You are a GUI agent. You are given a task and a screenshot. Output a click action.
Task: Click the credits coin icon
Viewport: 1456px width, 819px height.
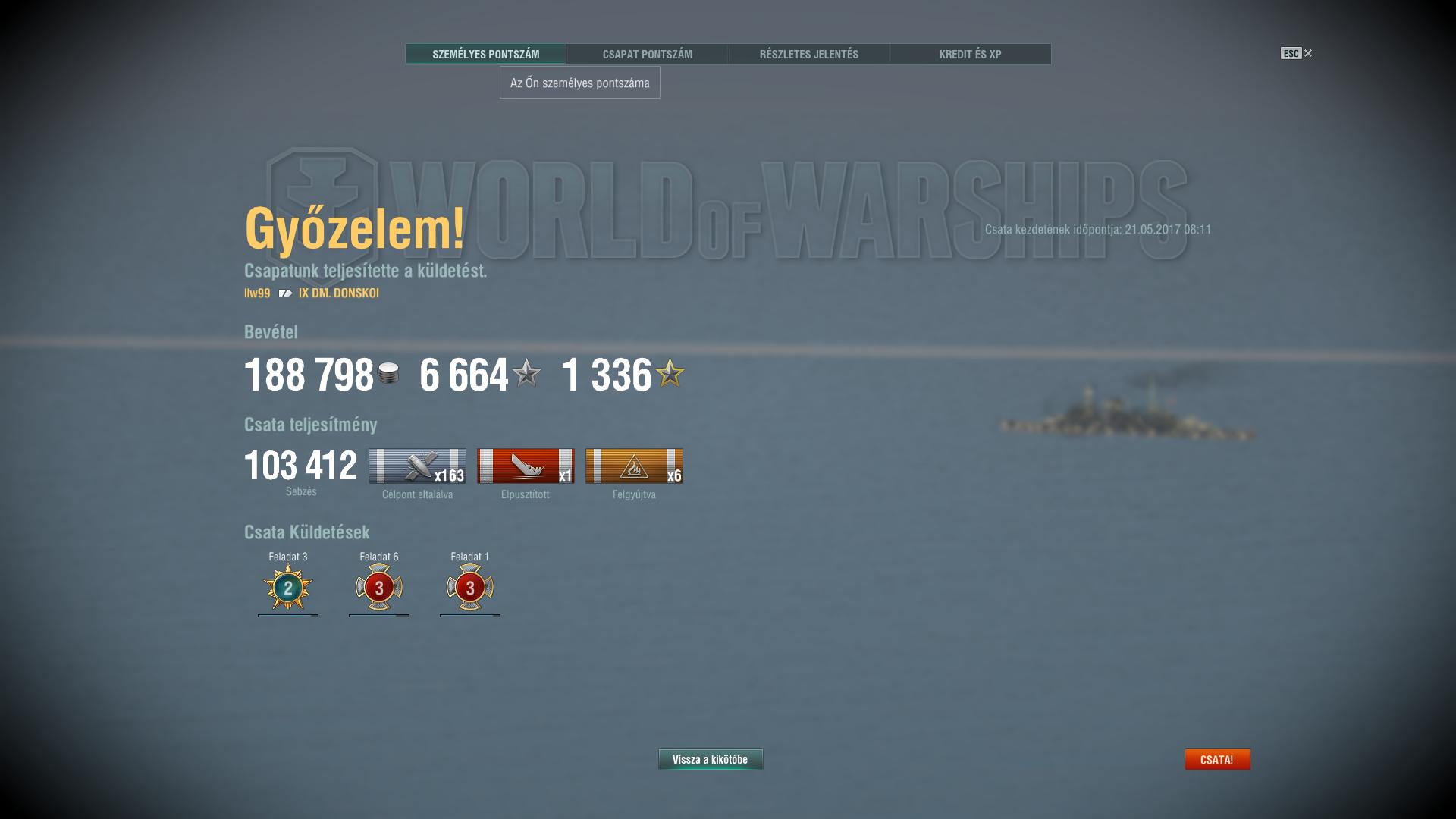click(388, 373)
